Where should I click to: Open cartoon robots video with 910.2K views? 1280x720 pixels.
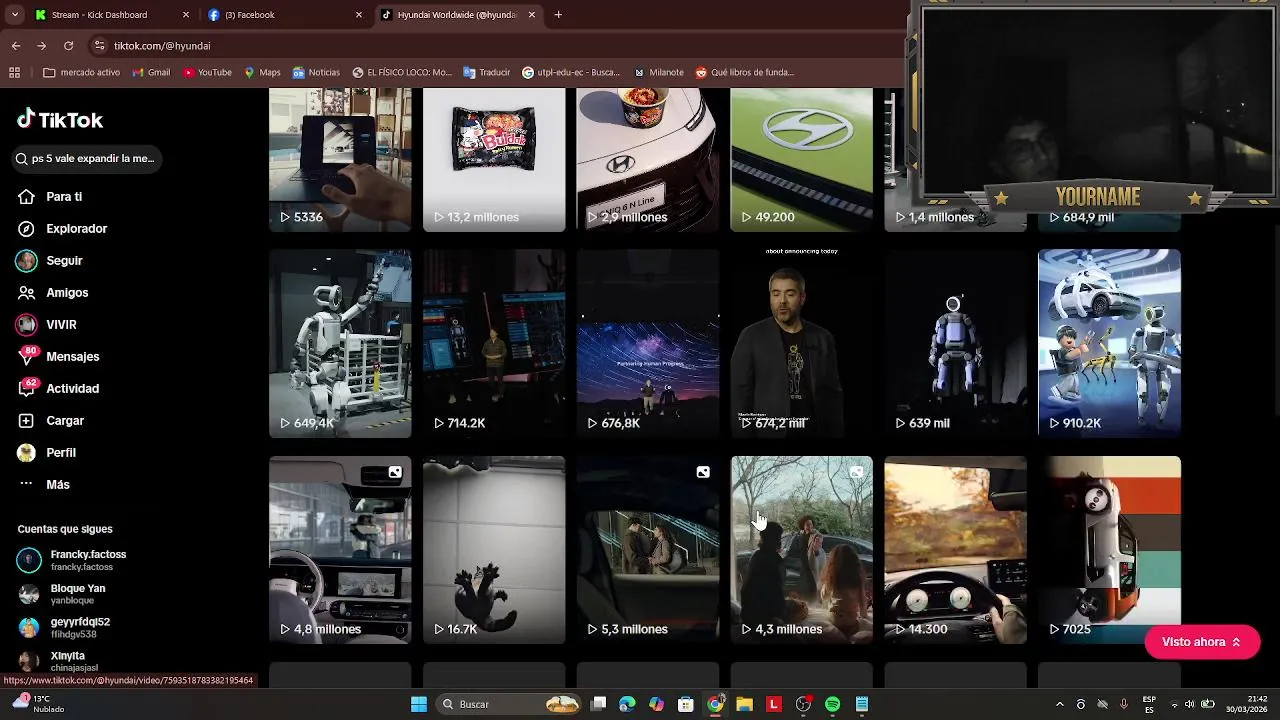1109,343
